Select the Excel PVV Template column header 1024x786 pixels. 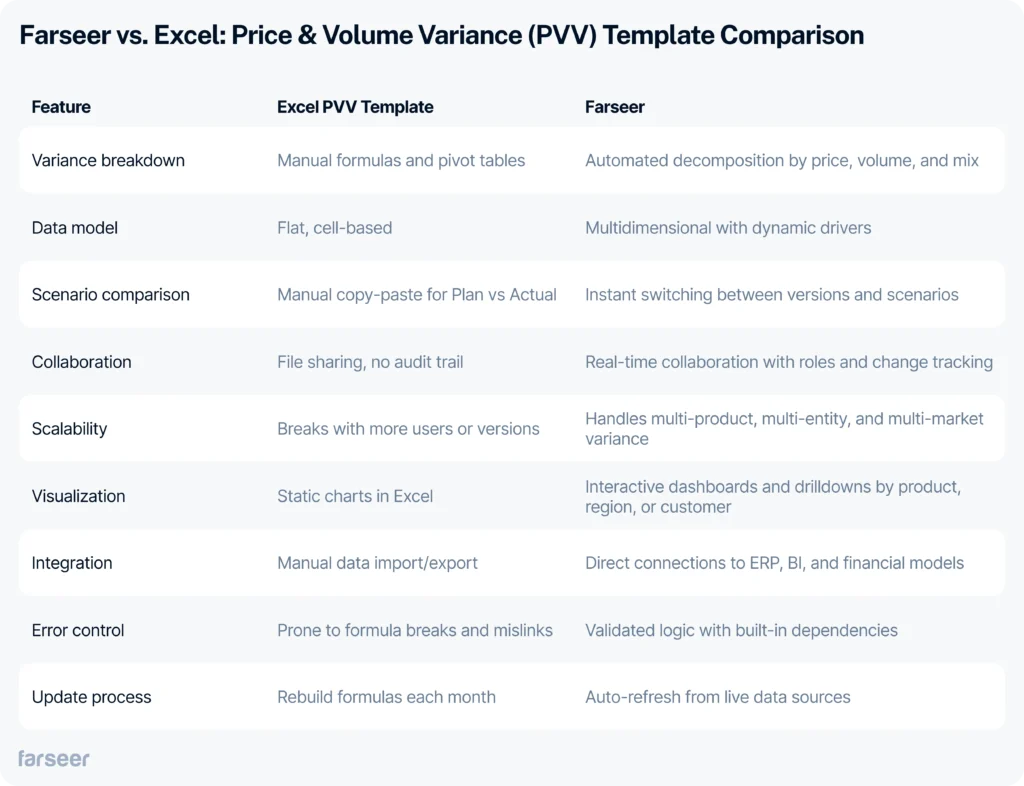tap(355, 107)
